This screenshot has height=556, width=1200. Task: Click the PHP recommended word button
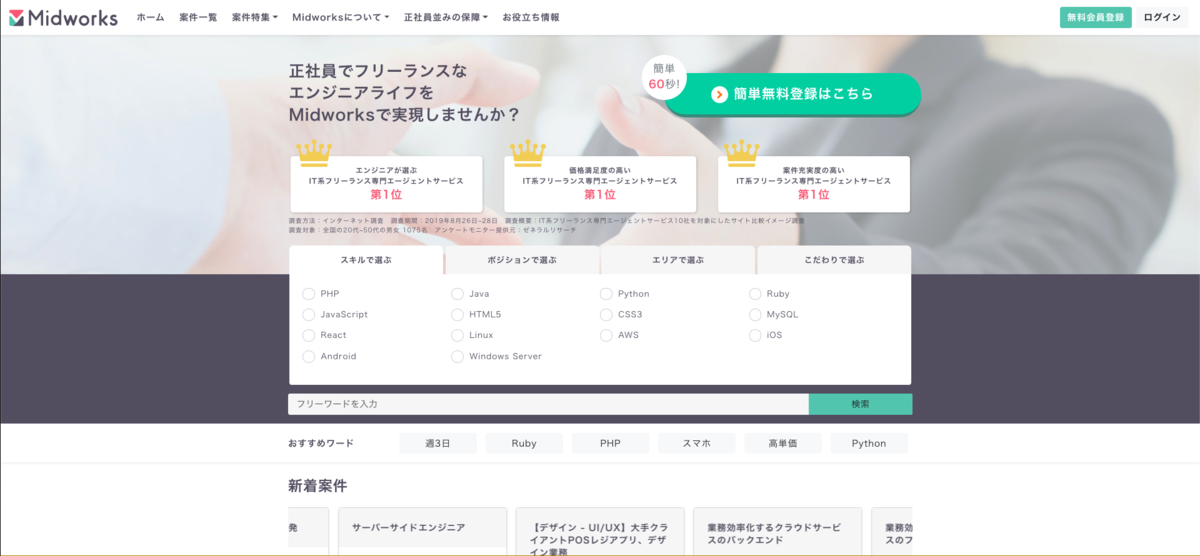(x=610, y=443)
